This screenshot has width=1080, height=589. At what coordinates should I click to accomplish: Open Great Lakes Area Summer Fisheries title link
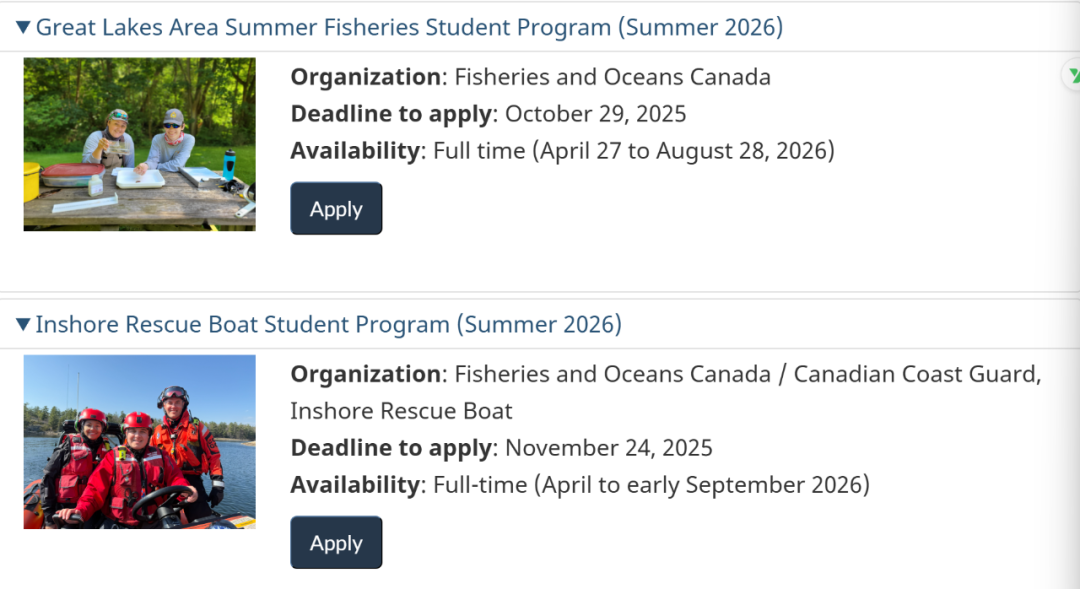click(x=409, y=28)
